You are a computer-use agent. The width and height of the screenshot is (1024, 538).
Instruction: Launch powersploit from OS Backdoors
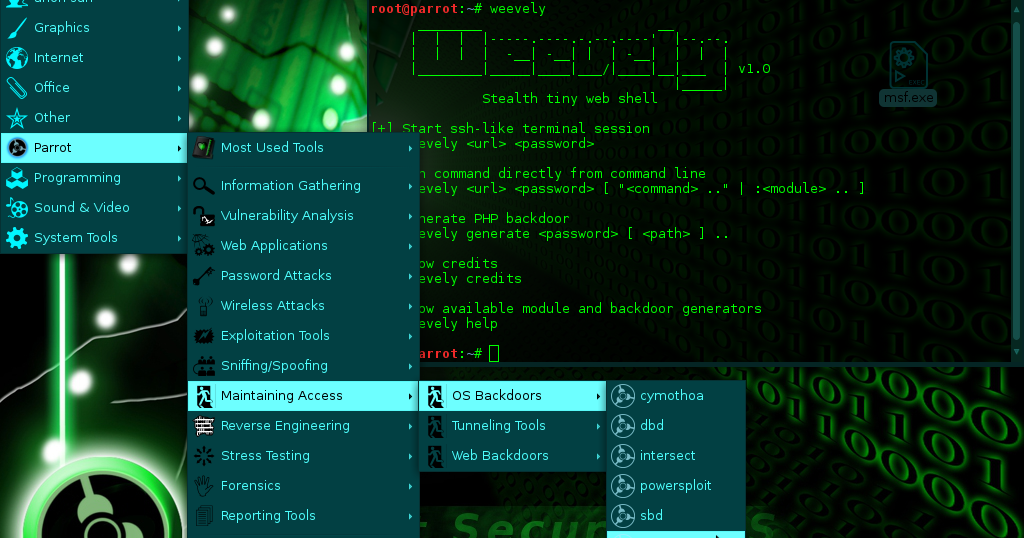(x=676, y=486)
